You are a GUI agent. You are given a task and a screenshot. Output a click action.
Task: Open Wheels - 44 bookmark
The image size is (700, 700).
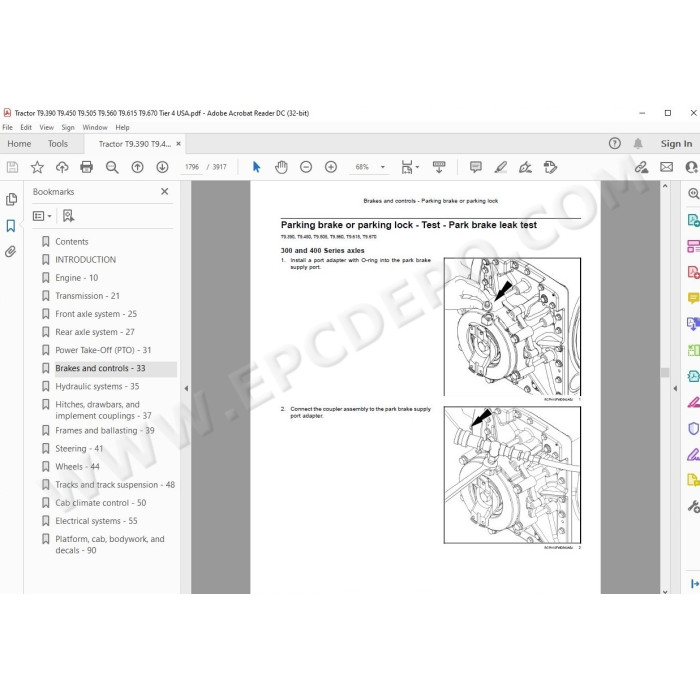pos(77,467)
